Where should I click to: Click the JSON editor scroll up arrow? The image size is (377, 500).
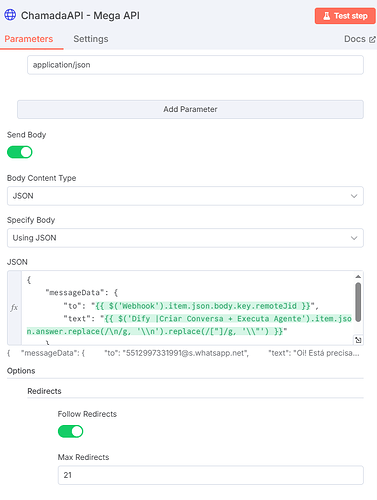(x=358, y=276)
